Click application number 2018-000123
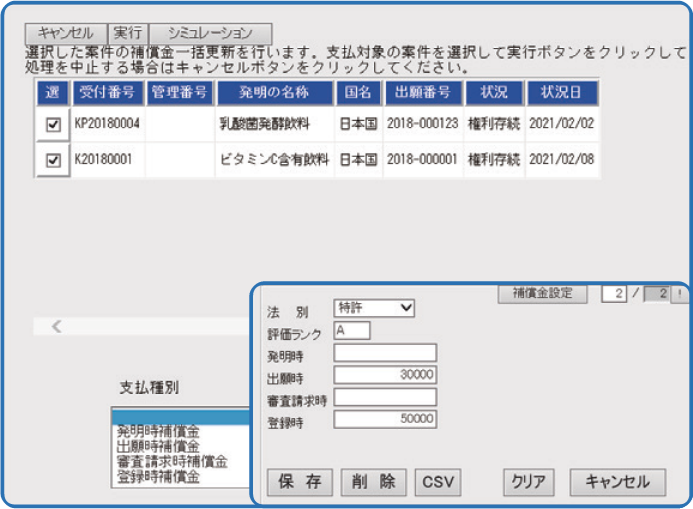693x509 pixels. 423,123
